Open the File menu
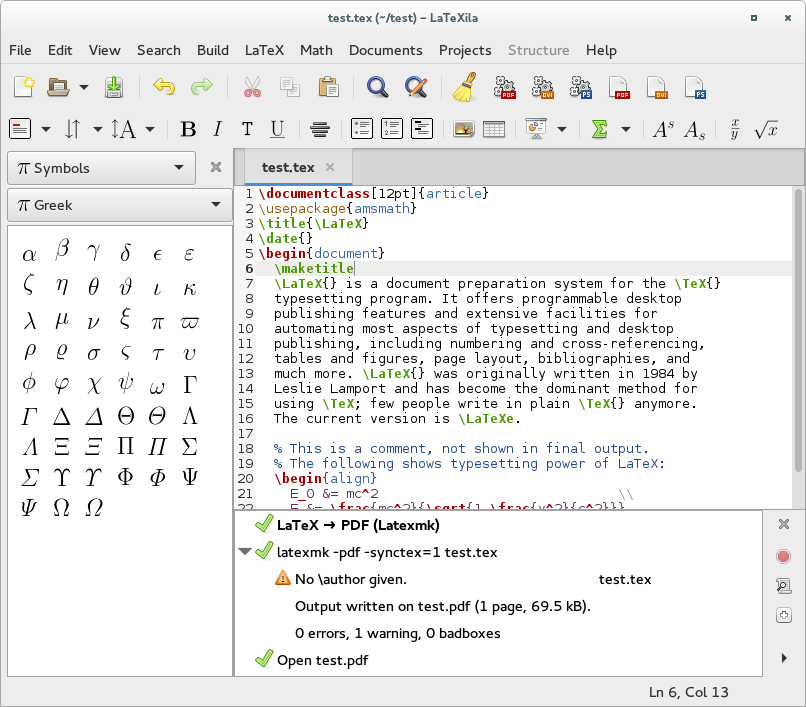The image size is (806, 707). pyautogui.click(x=20, y=50)
